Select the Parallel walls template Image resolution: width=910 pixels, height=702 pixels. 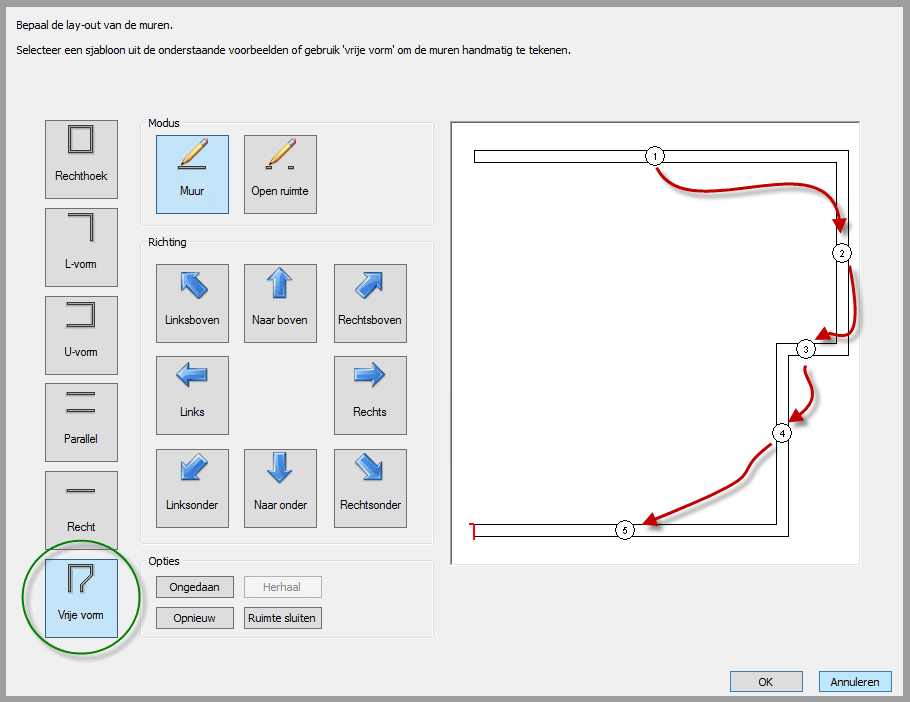click(81, 422)
